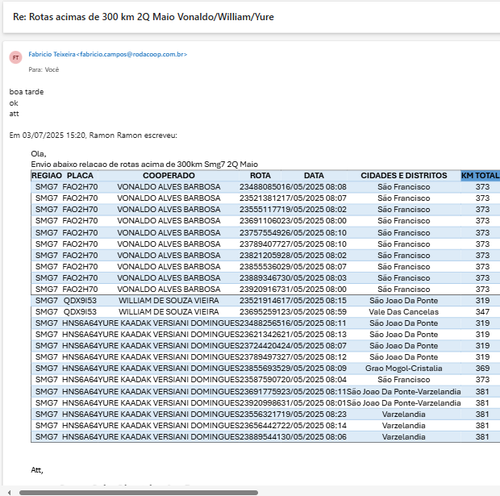Viewport: 500px width, 496px height.
Task: Click the YURE row dated 21/05/2025 08:13
Action: point(265,335)
